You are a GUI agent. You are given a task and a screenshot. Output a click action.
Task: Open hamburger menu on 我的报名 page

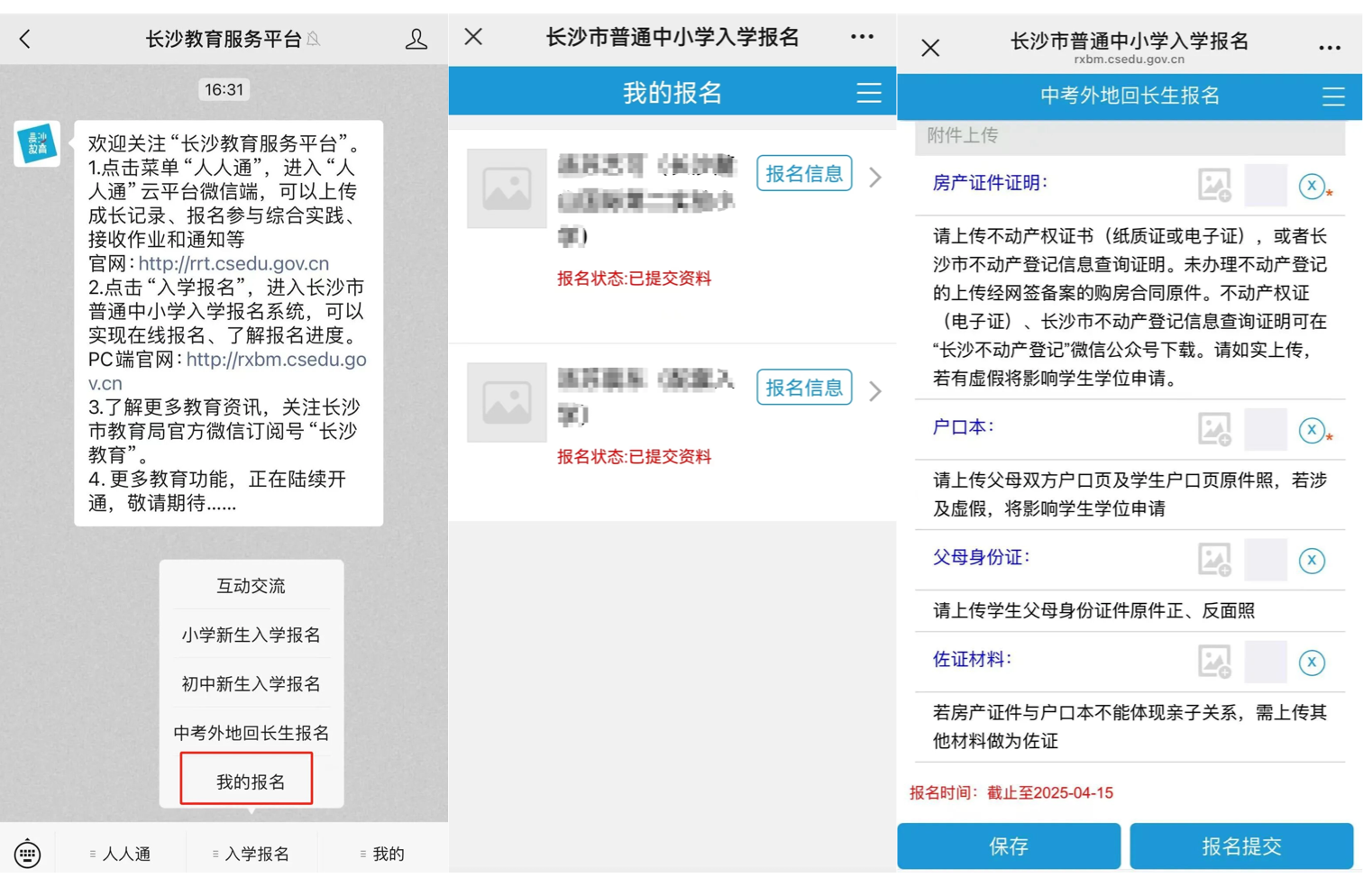[x=868, y=93]
